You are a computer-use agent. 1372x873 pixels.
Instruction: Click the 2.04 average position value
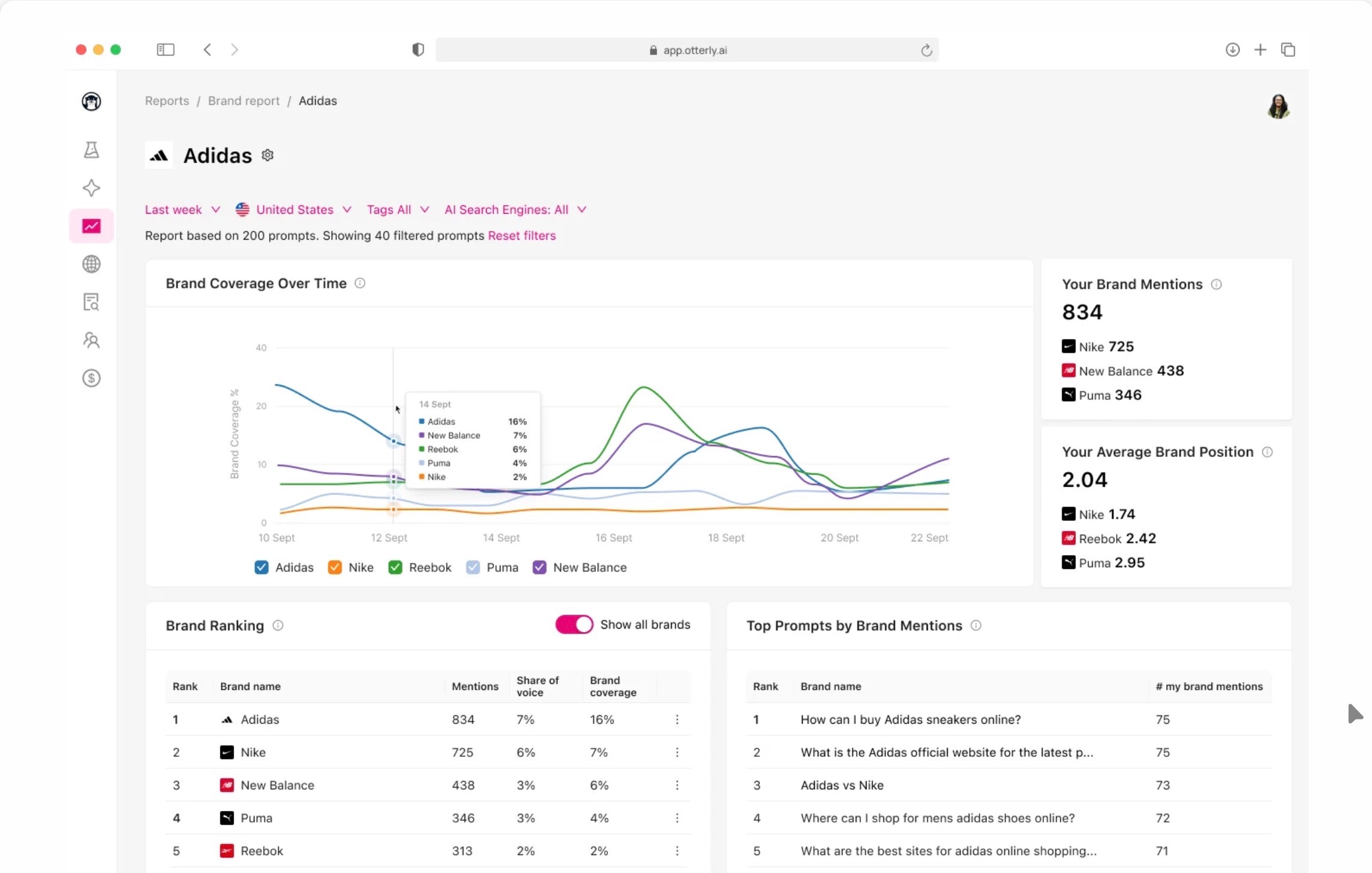coord(1084,480)
